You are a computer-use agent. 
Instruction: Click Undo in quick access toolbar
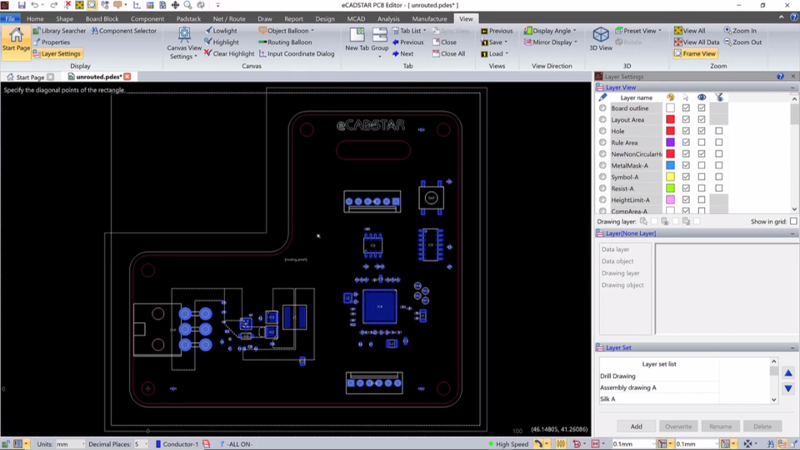34,5
